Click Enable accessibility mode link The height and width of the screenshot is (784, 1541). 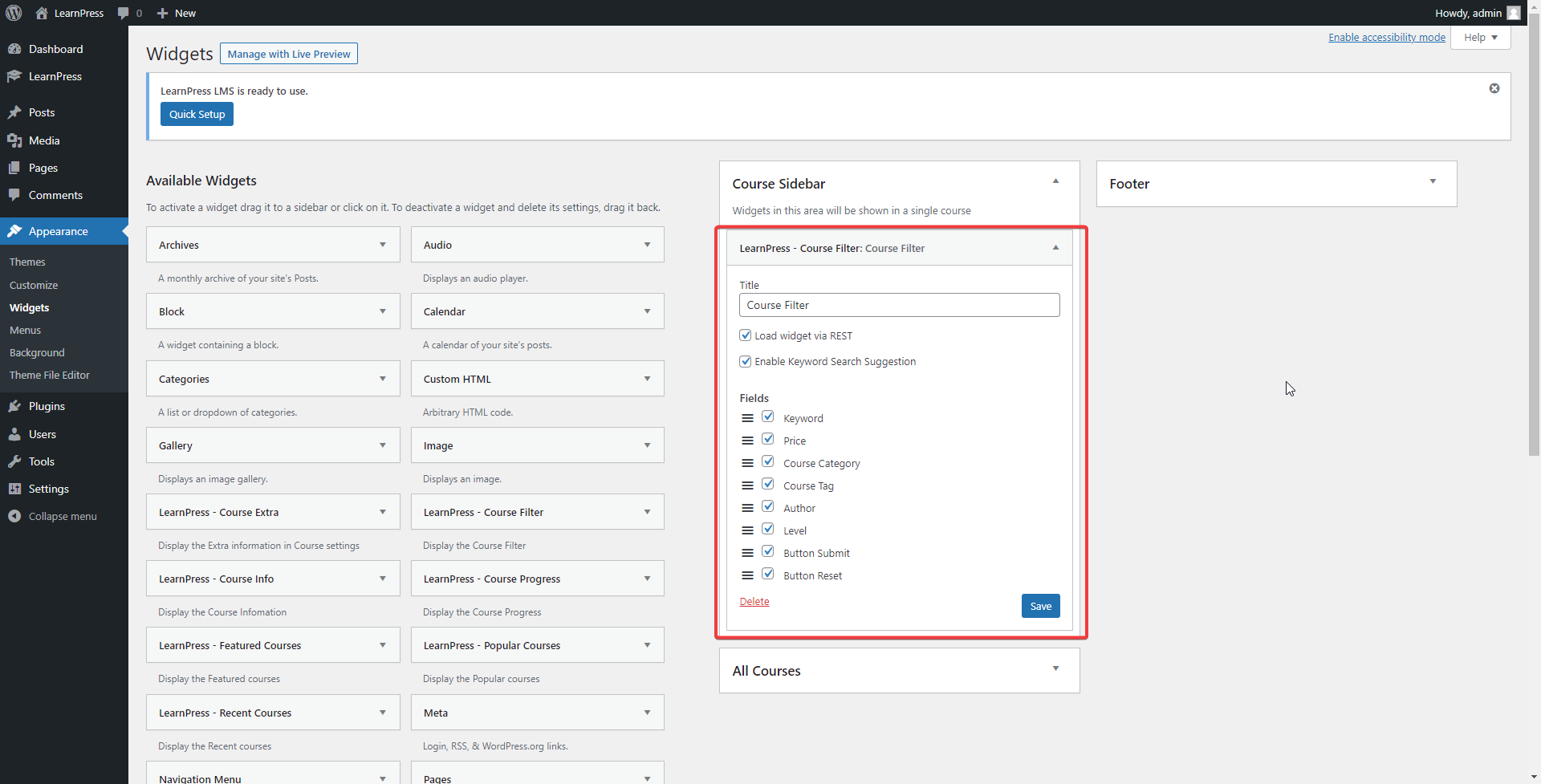(x=1387, y=37)
